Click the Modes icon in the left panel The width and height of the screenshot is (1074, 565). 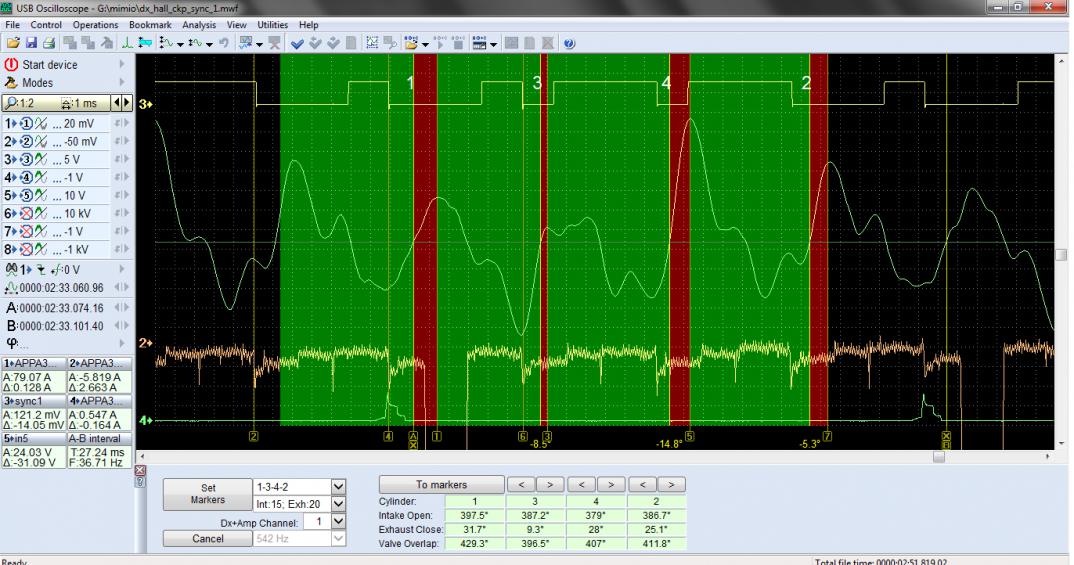click(12, 83)
